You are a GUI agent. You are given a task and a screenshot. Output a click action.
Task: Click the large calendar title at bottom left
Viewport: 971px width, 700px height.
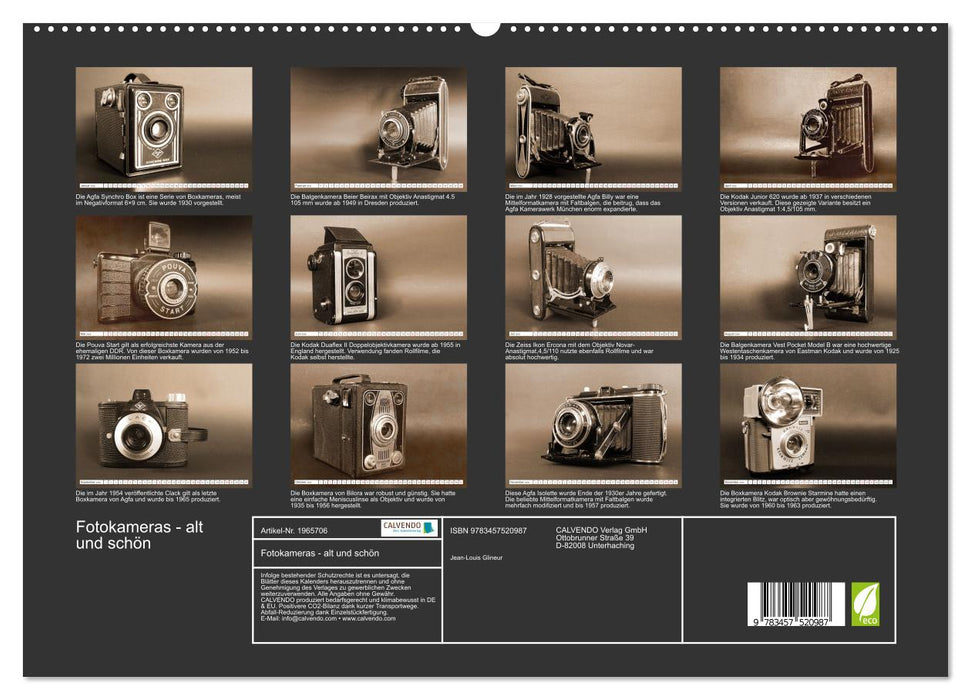(x=139, y=535)
